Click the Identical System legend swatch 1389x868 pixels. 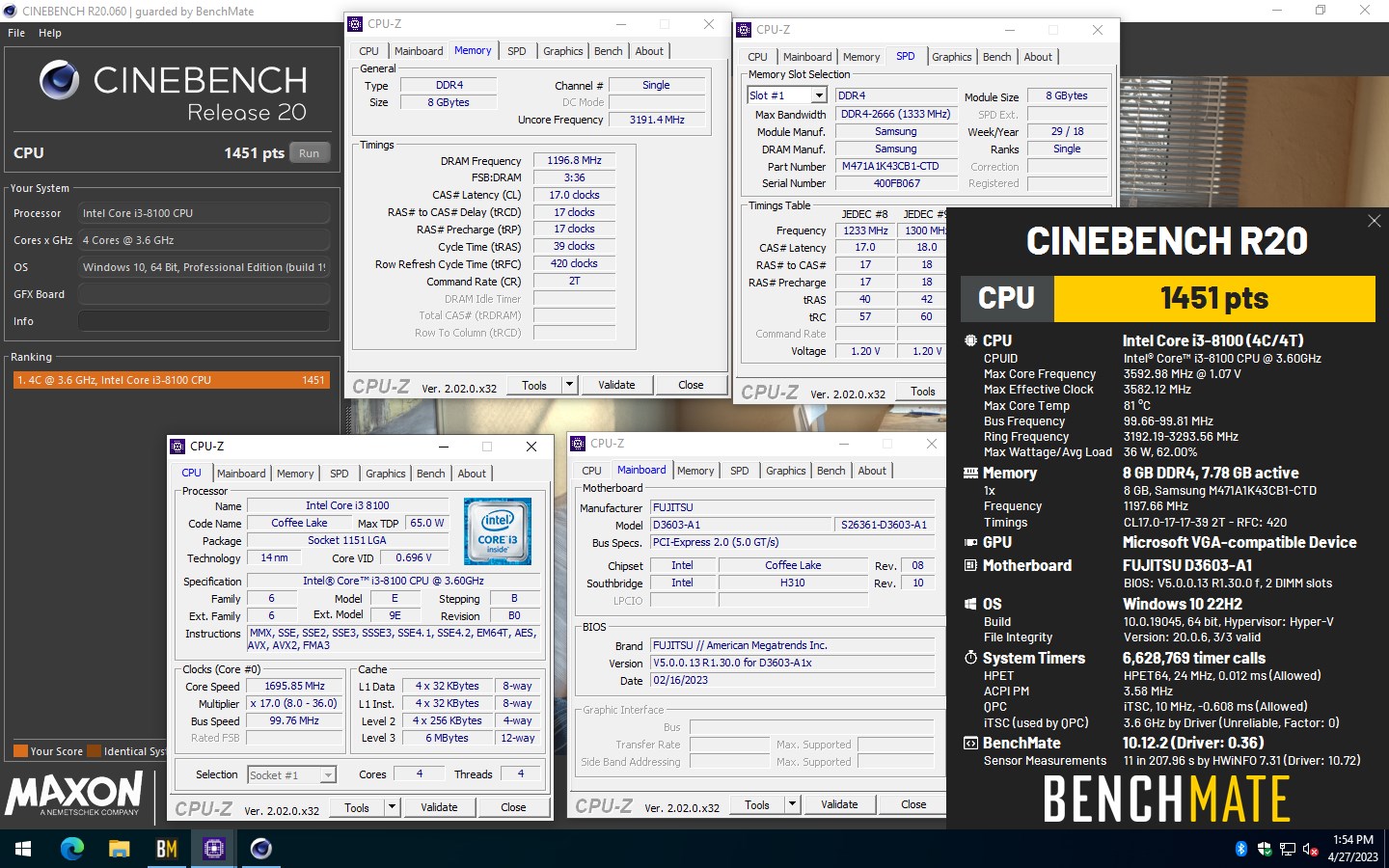point(95,751)
